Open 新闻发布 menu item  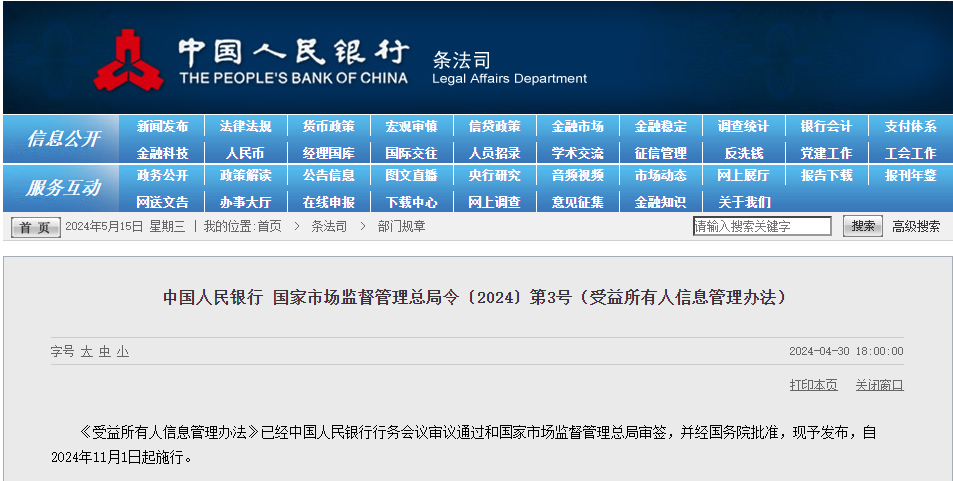point(162,126)
